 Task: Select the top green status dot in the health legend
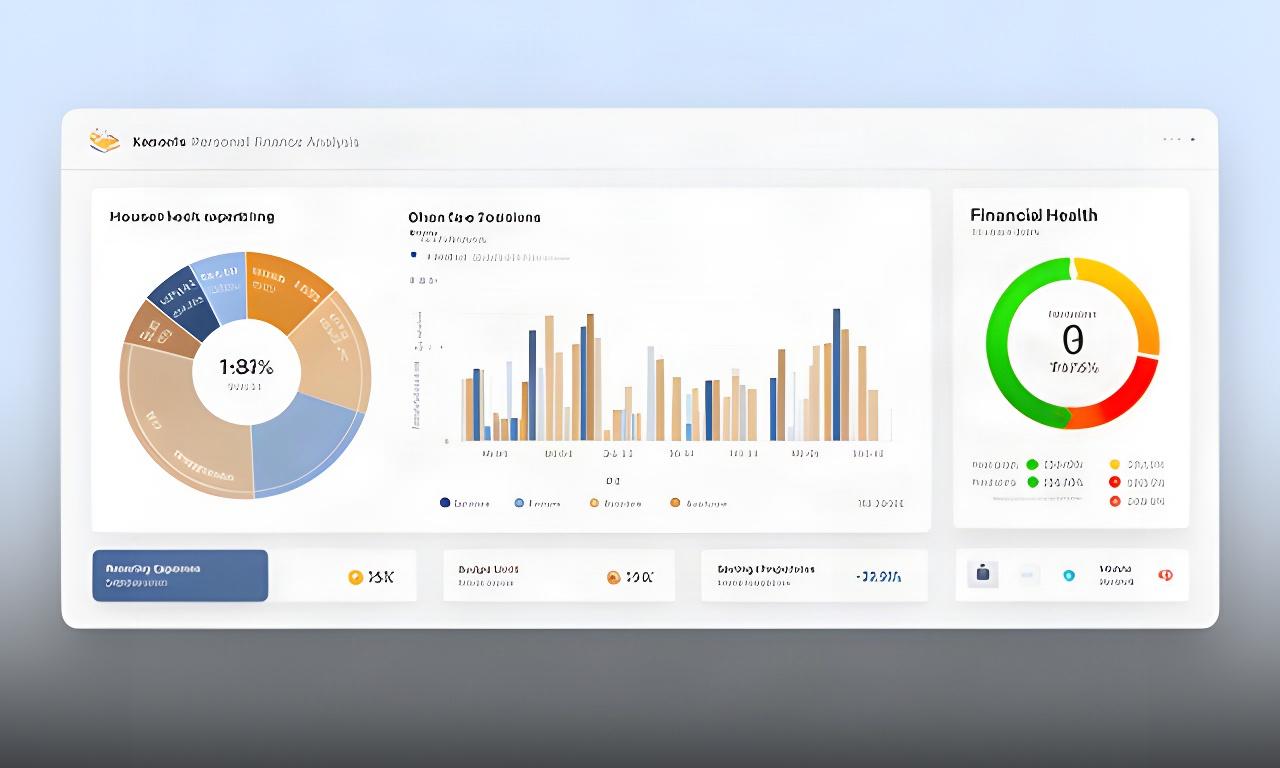coord(1032,464)
